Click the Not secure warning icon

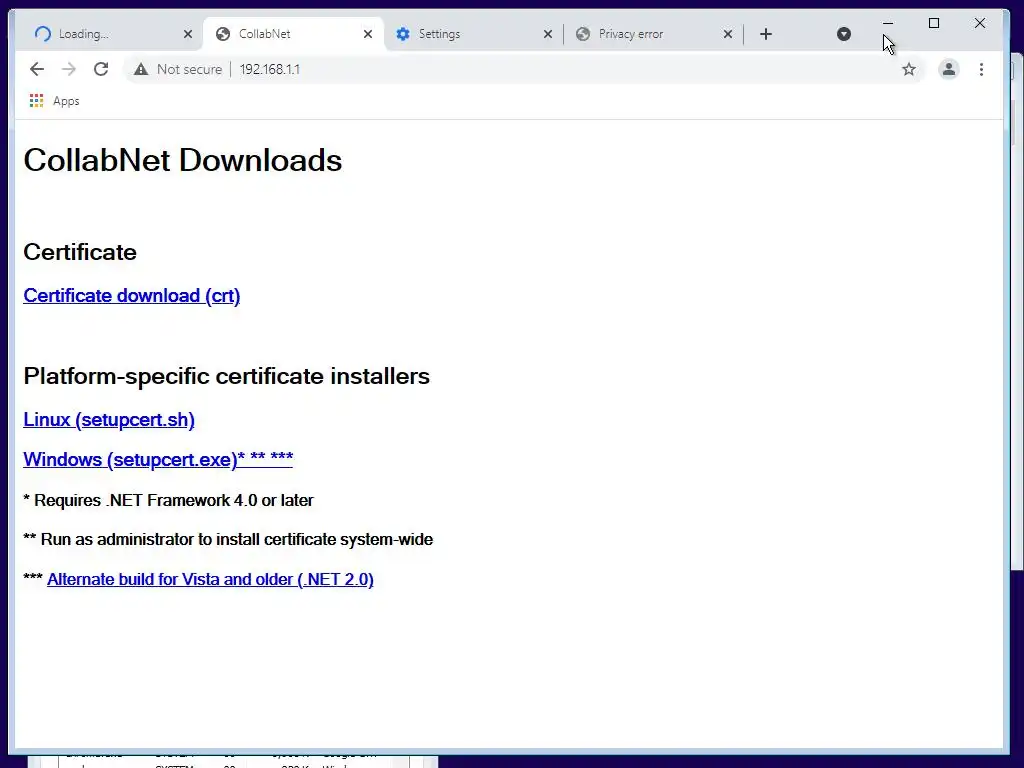point(141,69)
